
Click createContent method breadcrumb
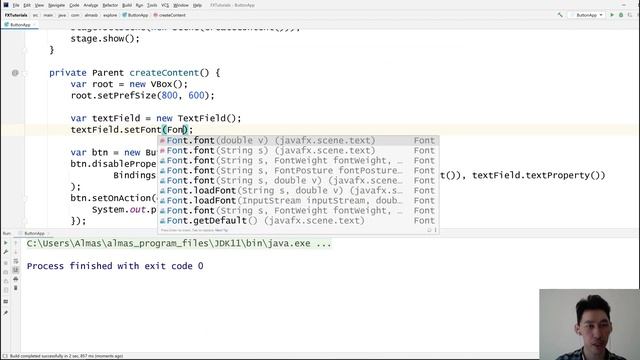click(x=170, y=15)
